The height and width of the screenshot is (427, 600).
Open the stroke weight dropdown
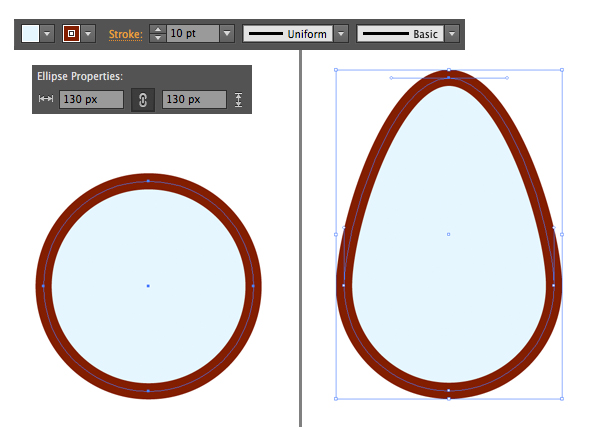227,34
